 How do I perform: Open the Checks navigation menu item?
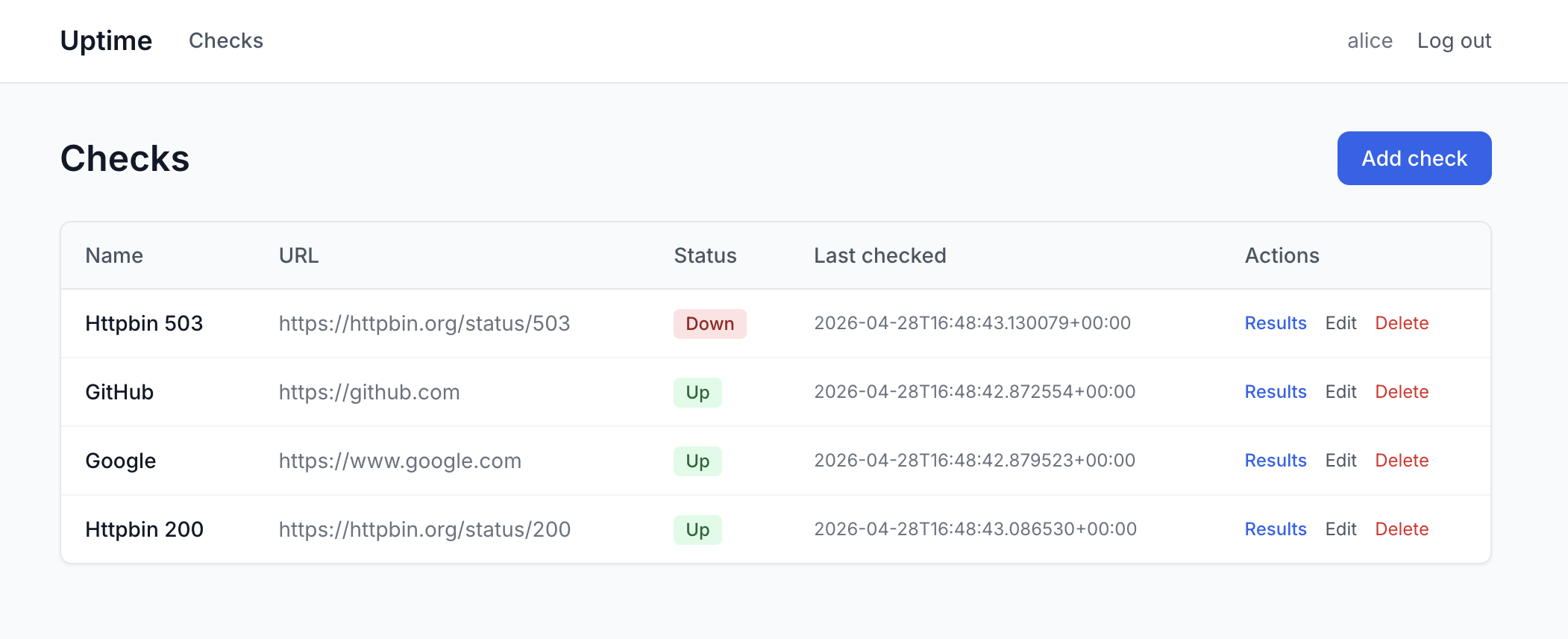[225, 40]
